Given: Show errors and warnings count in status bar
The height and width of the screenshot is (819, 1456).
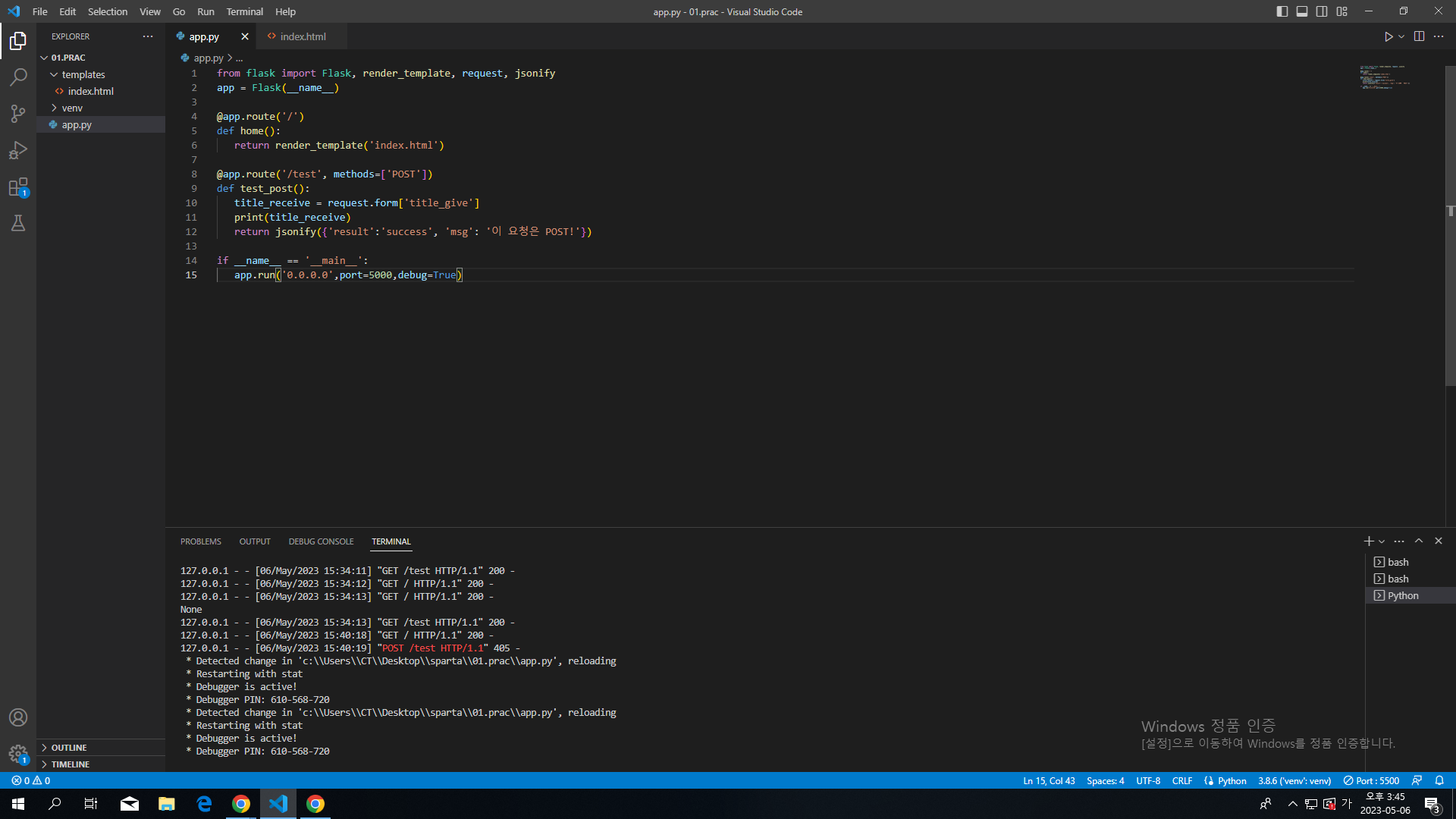Looking at the screenshot, I should click(x=31, y=780).
